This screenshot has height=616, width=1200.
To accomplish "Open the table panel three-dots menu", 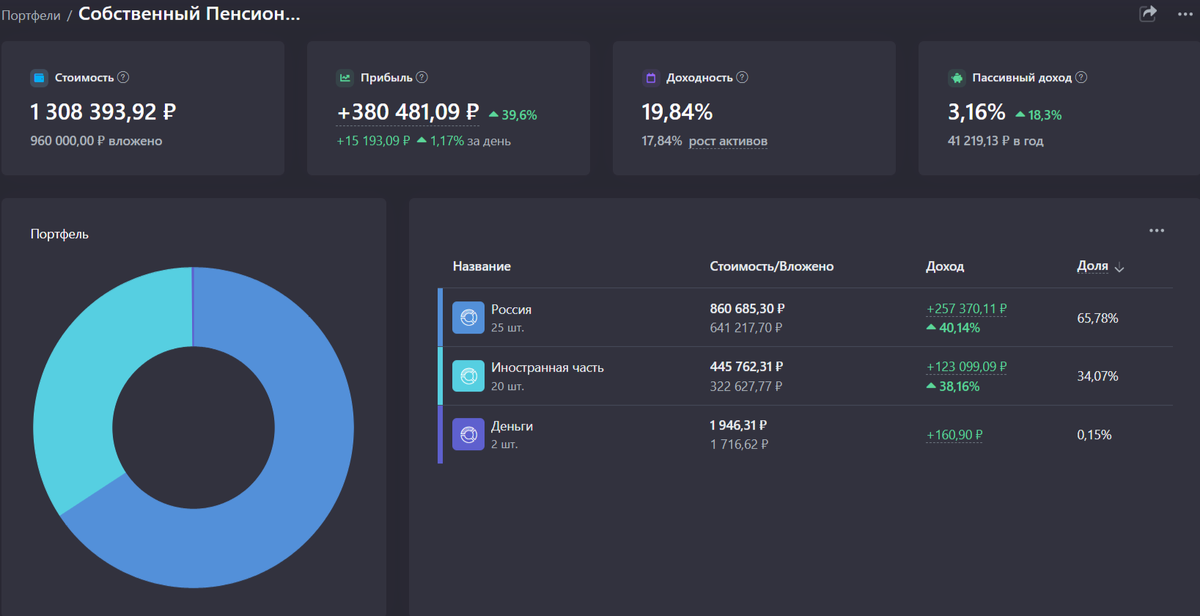I will tap(1157, 231).
